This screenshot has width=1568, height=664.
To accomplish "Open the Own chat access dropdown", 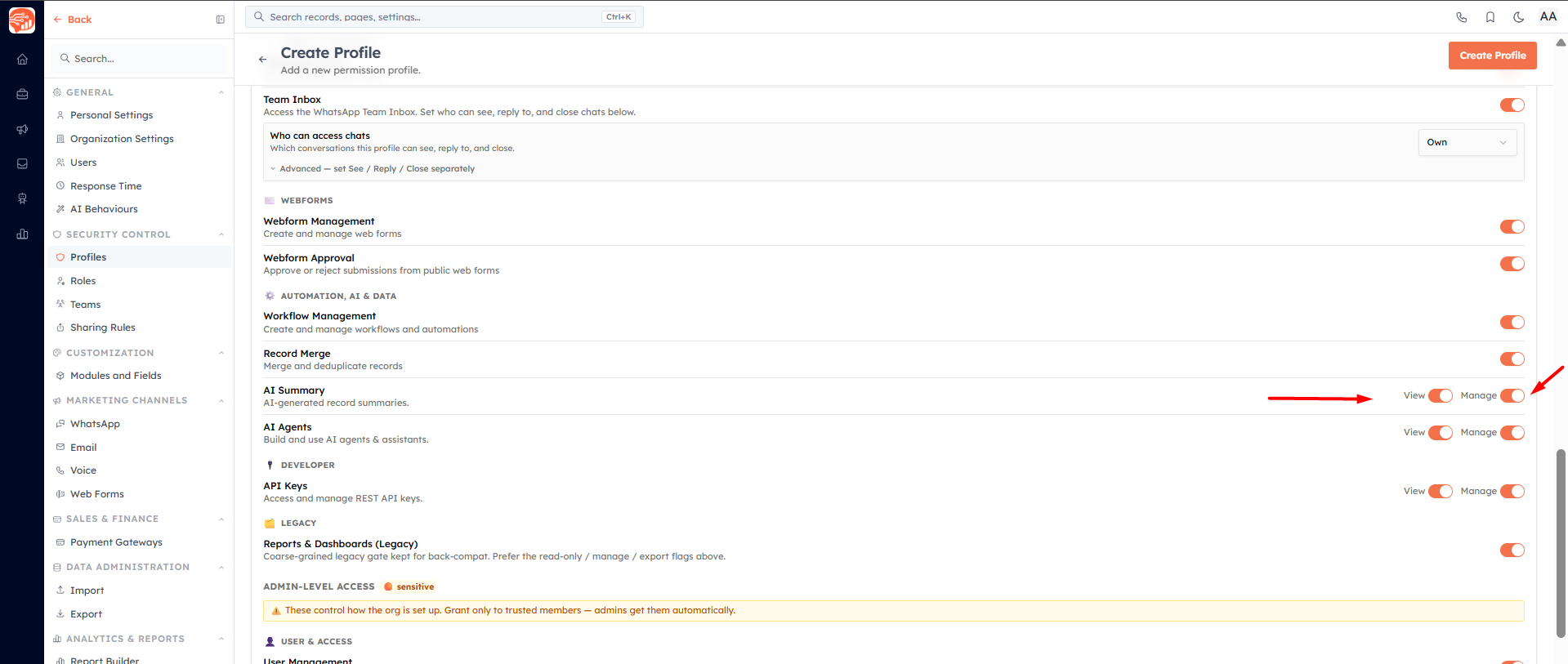I will click(x=1467, y=142).
